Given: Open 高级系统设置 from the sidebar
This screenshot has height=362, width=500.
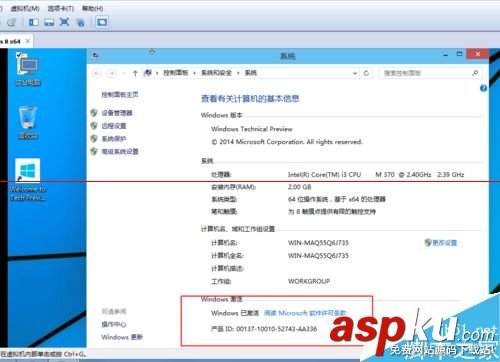Looking at the screenshot, I should click(120, 152).
